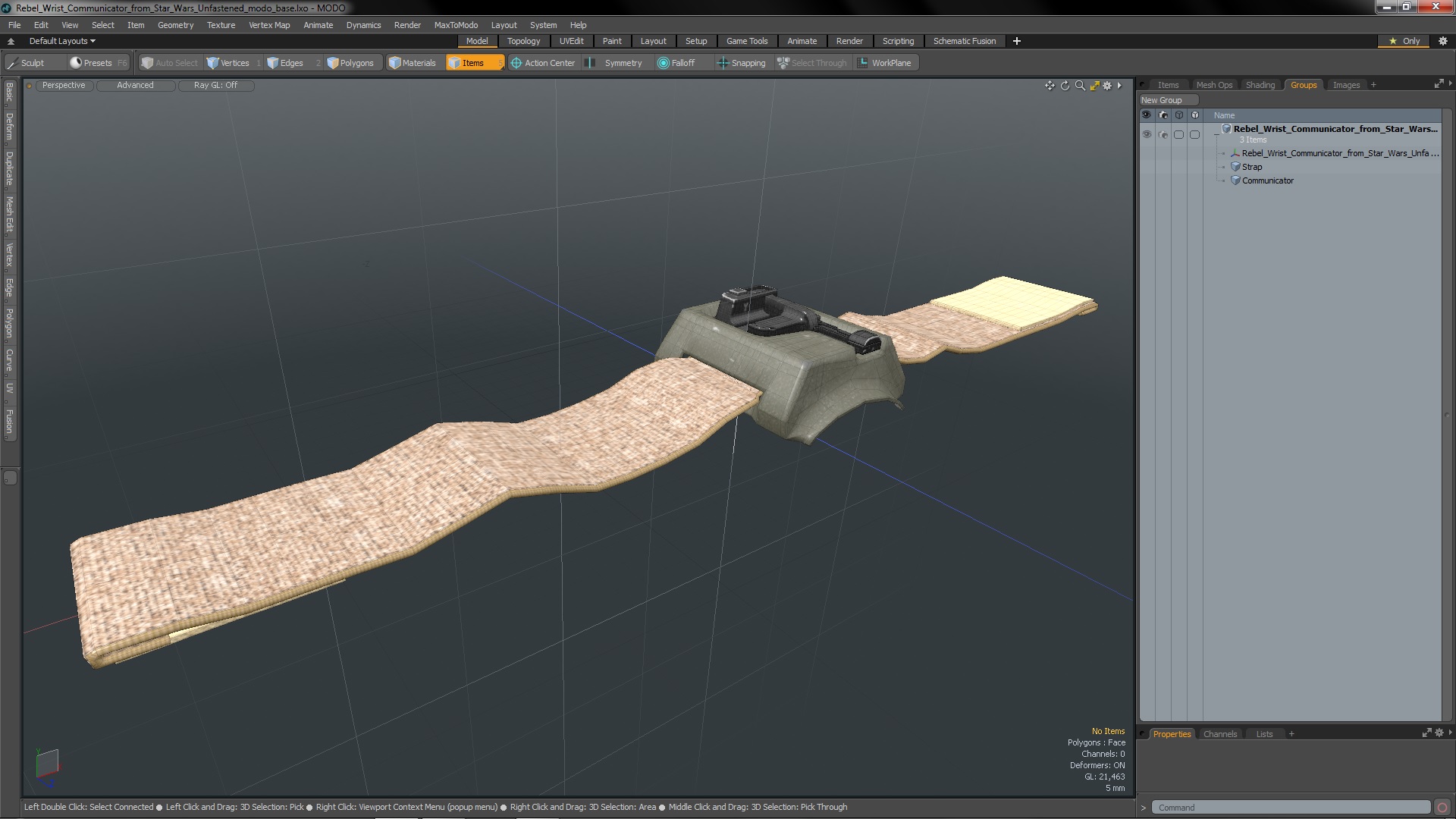Viewport: 1456px width, 819px height.
Task: Toggle the Only star button
Action: click(1404, 41)
